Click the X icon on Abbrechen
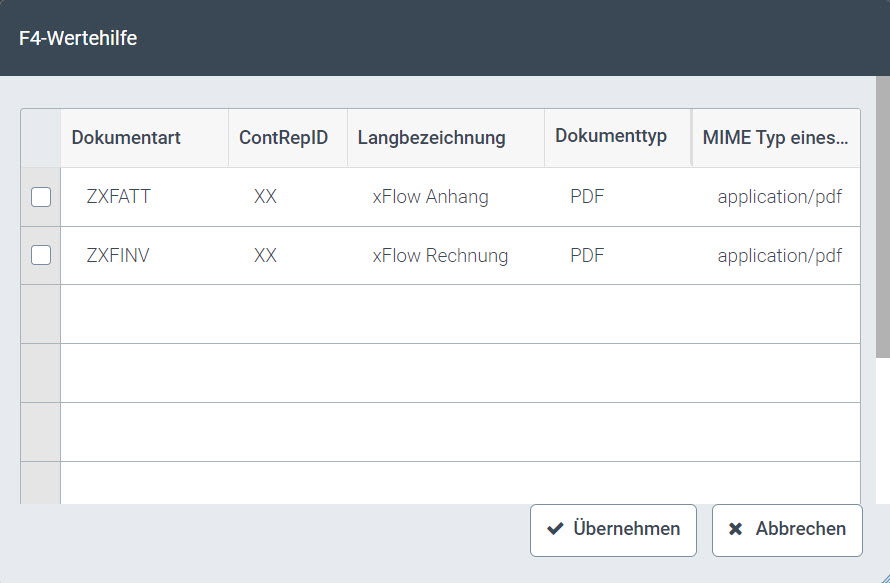Viewport: 890px width, 583px height. [736, 530]
